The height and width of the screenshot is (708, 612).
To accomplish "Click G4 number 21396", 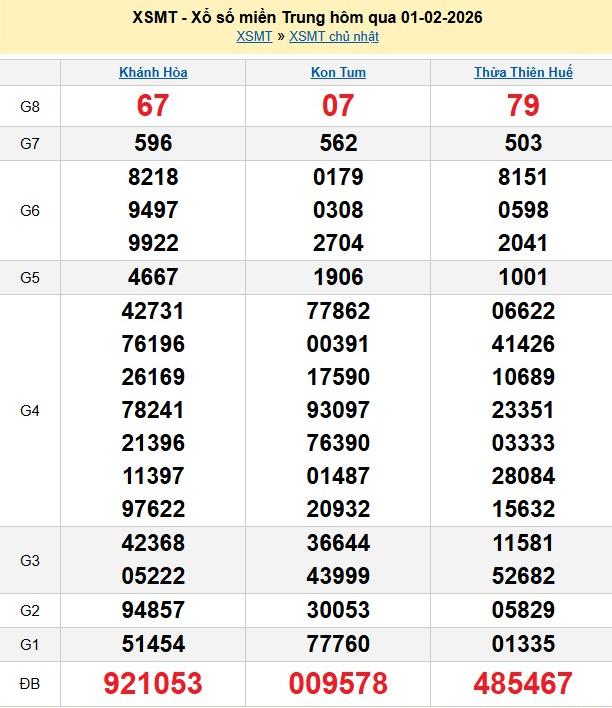I will [153, 443].
